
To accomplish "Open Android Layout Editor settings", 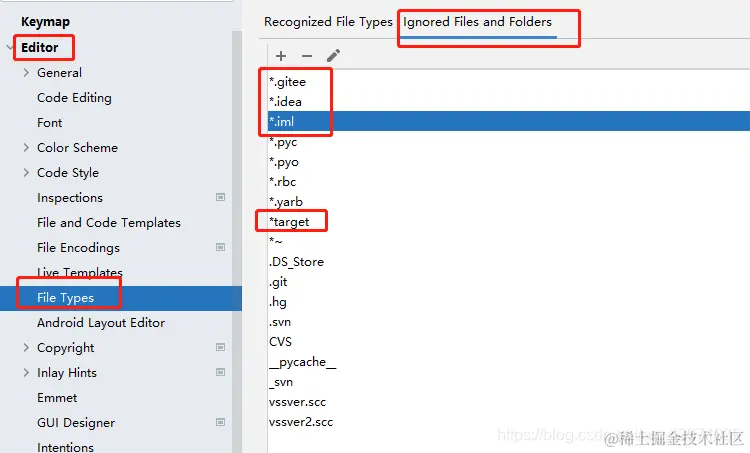I will 101,323.
